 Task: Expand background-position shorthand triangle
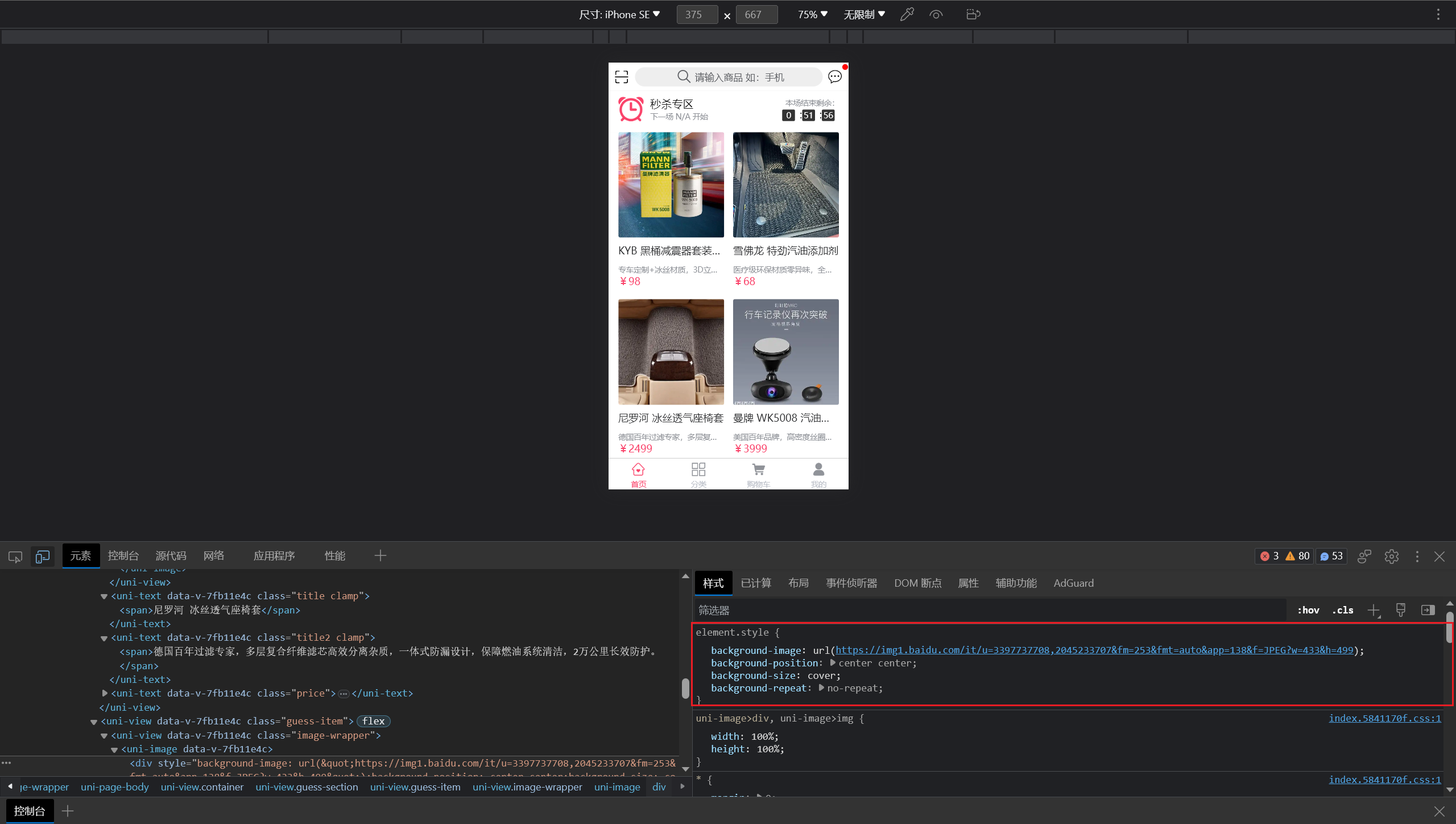coord(833,663)
